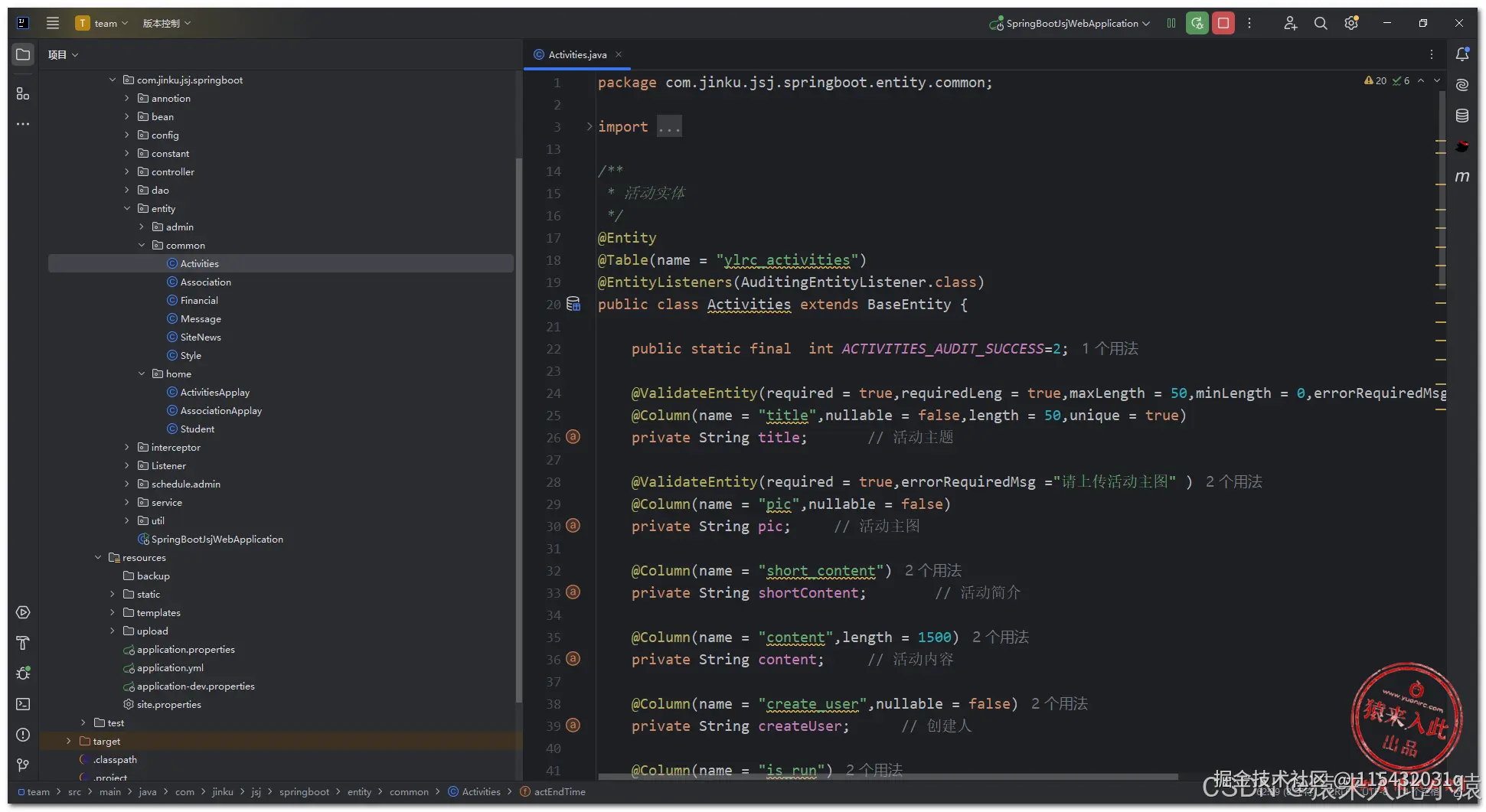Open Search Everywhere magnifier
Image resolution: width=1486 pixels, height=812 pixels.
pos(1321,23)
